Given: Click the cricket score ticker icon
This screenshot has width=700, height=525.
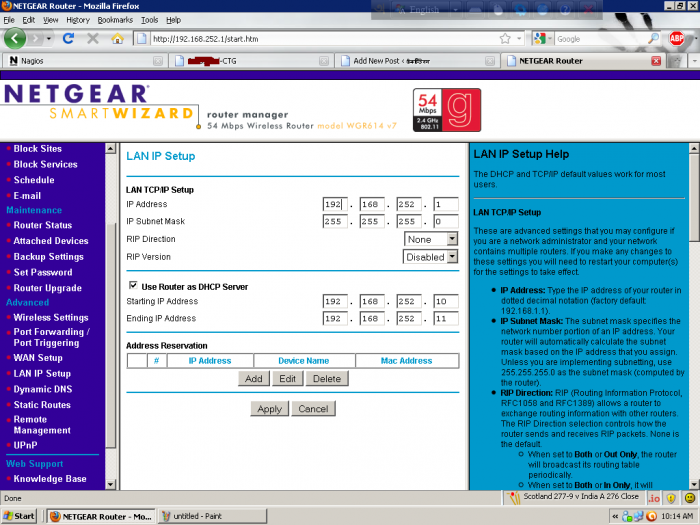Looking at the screenshot, I should pyautogui.click(x=515, y=497).
